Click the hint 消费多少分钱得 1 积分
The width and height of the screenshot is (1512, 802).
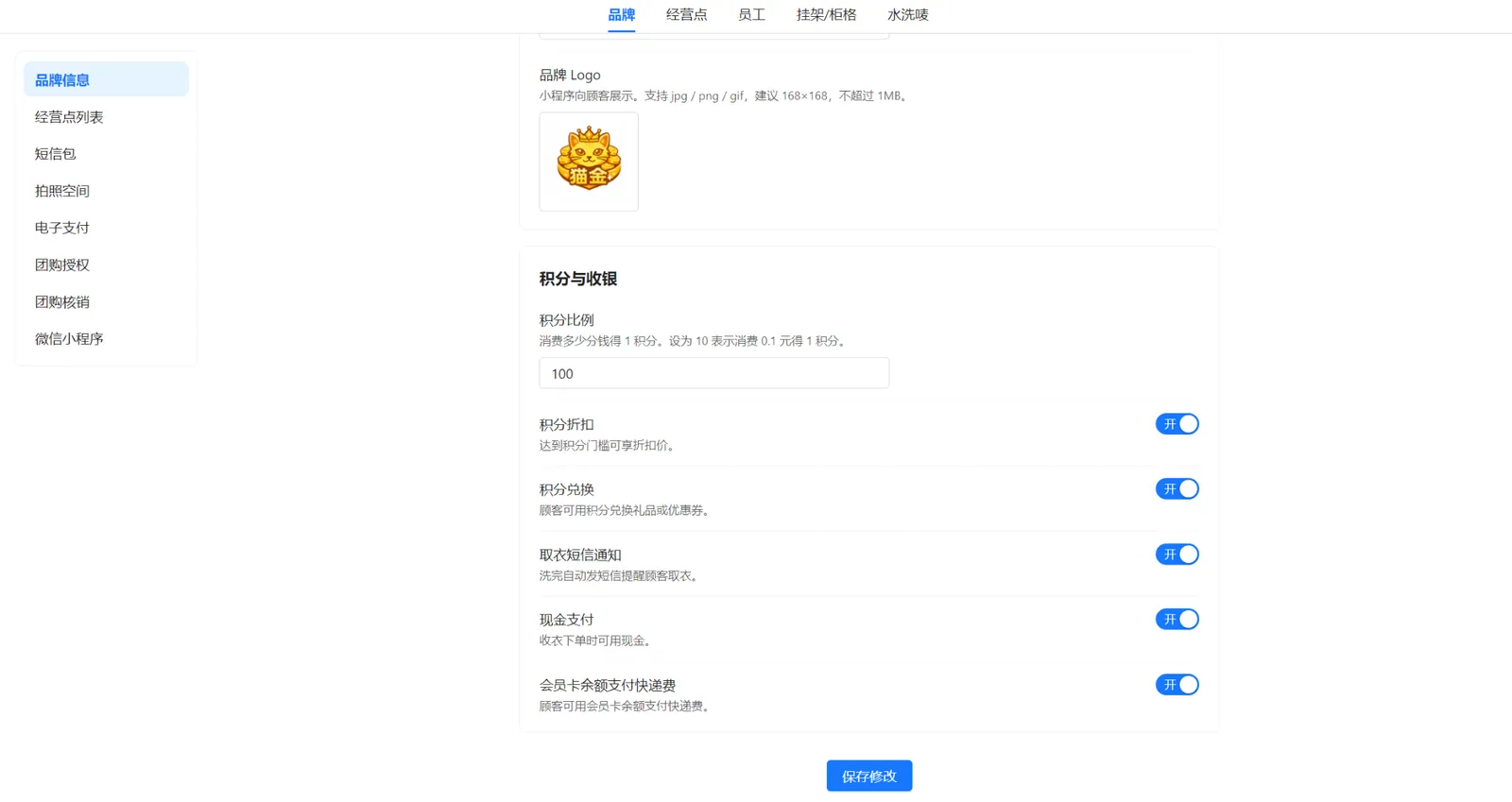[694, 341]
